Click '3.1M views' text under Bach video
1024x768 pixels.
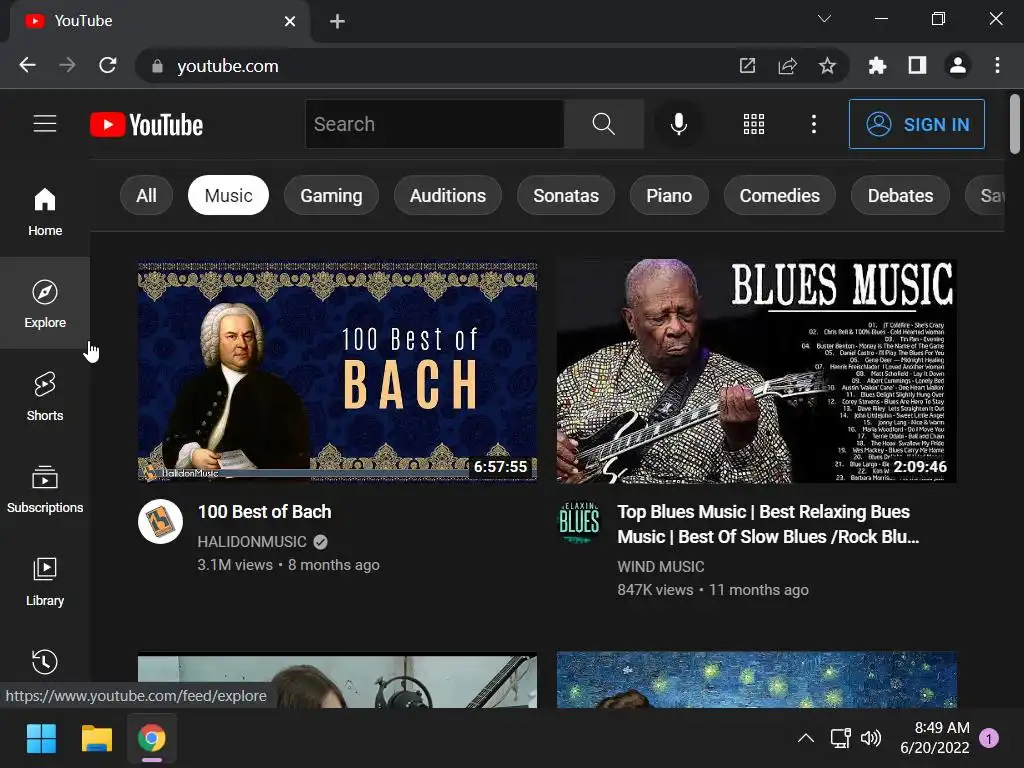click(235, 565)
